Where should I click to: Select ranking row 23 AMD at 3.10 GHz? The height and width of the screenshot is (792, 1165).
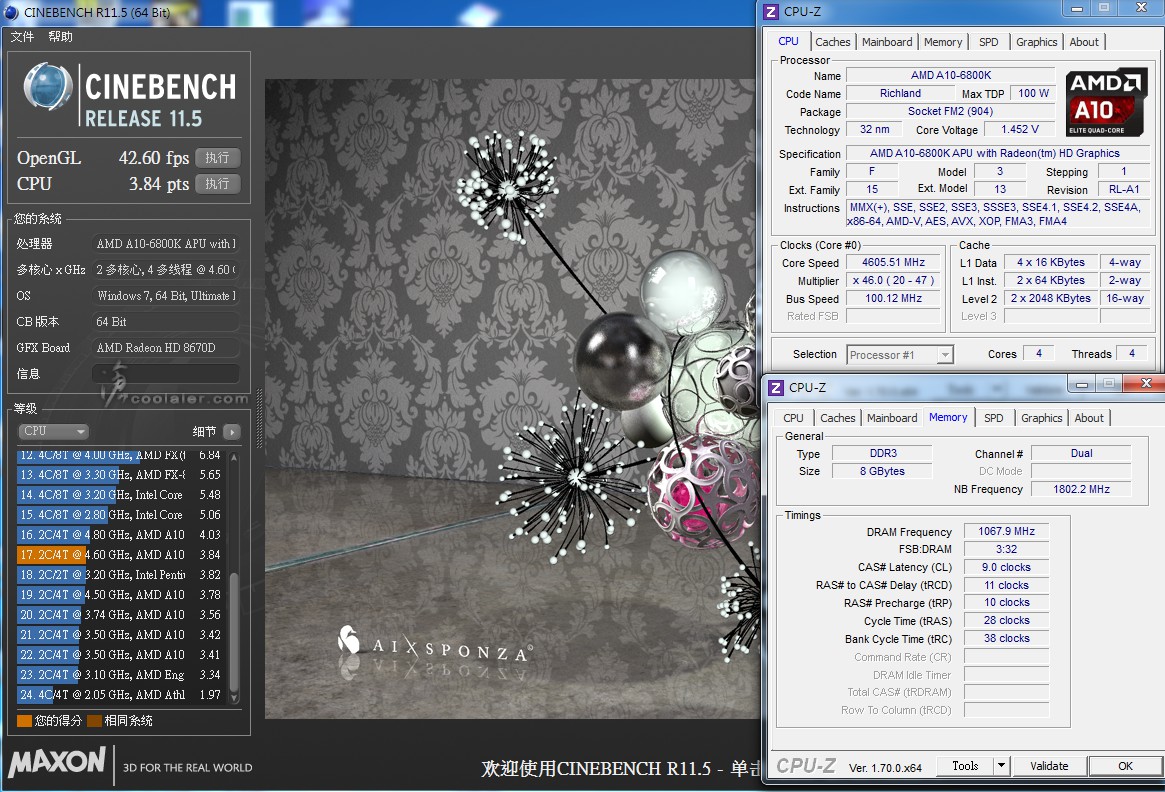120,675
